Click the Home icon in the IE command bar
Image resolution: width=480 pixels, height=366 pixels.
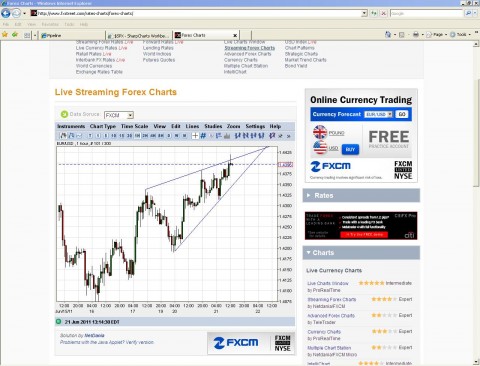388,34
